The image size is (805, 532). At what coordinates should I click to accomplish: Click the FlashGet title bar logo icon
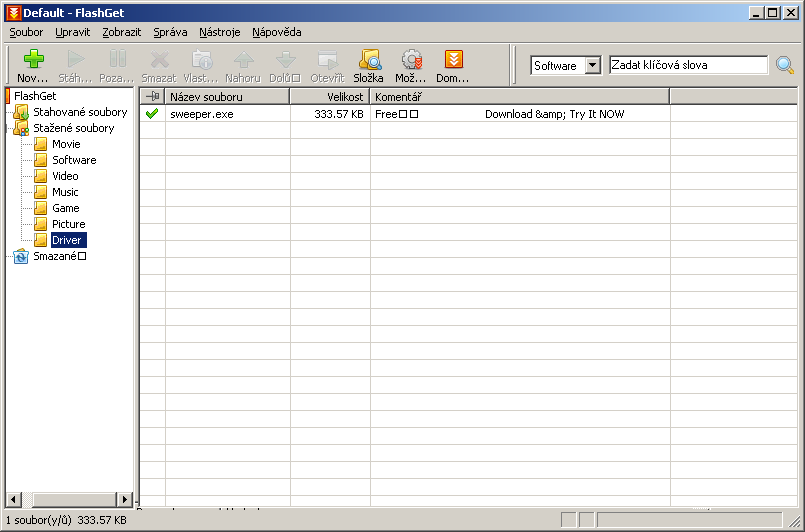point(14,13)
